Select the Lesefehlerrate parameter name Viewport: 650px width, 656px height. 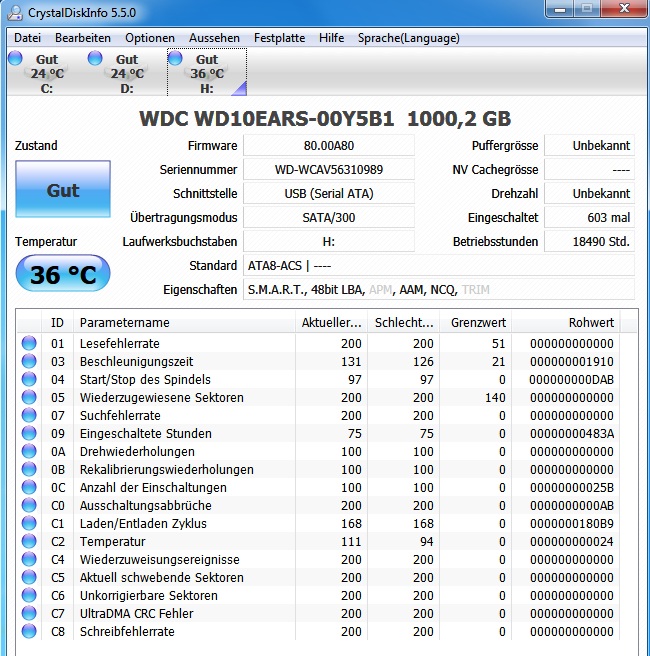point(120,343)
